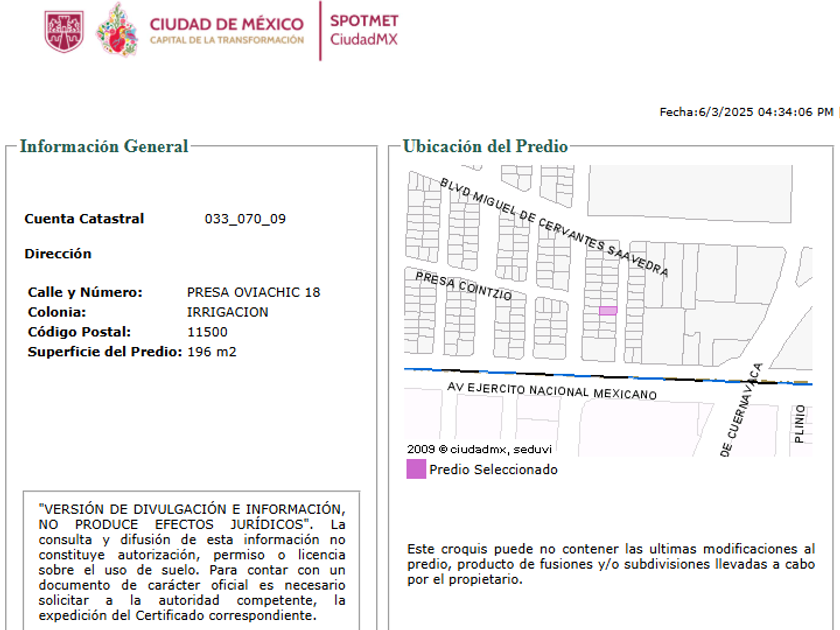
Task: Select cadastral account value 033_070_09
Action: [x=245, y=219]
